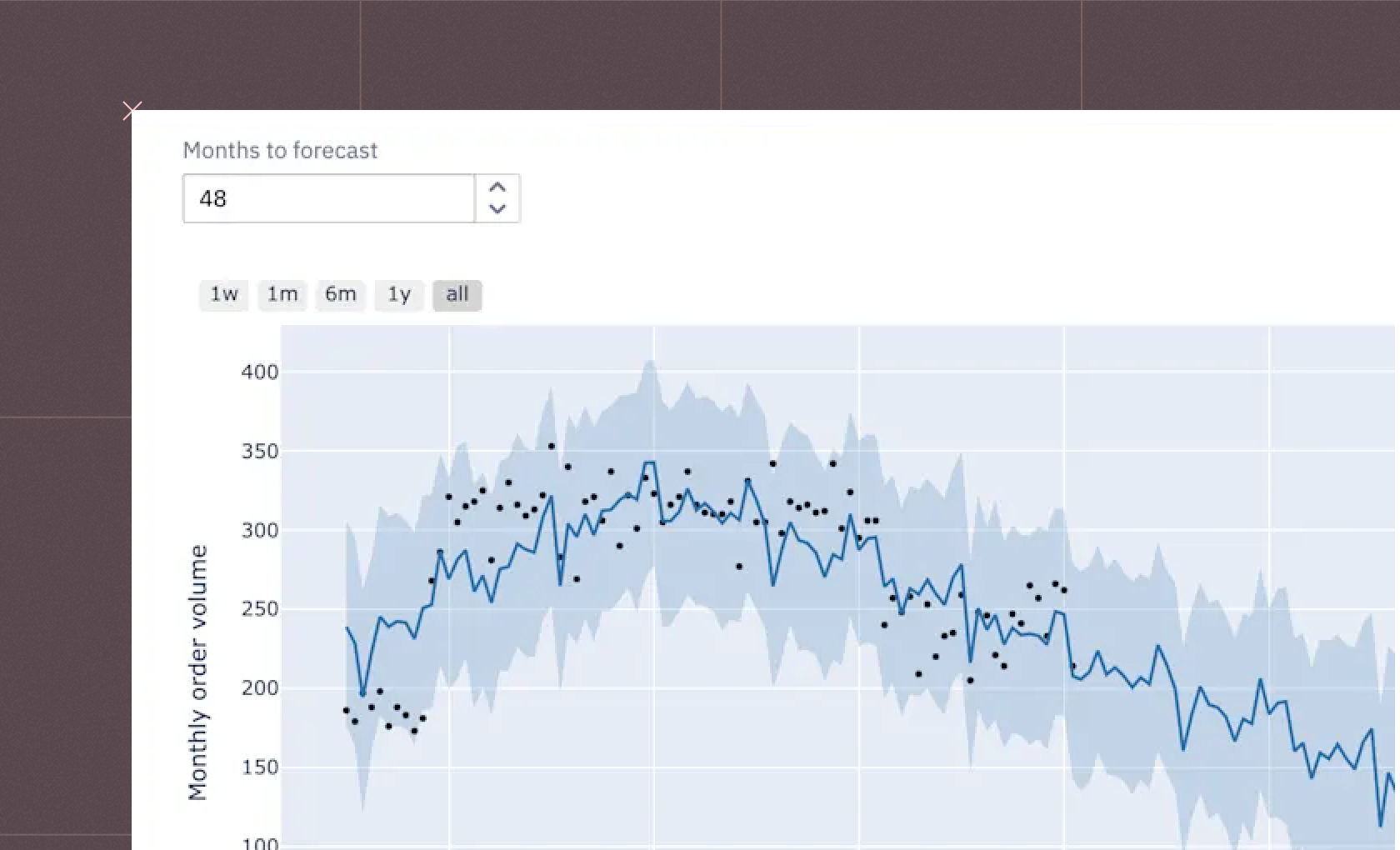
Task: Enable the 6m range filter
Action: [x=341, y=294]
